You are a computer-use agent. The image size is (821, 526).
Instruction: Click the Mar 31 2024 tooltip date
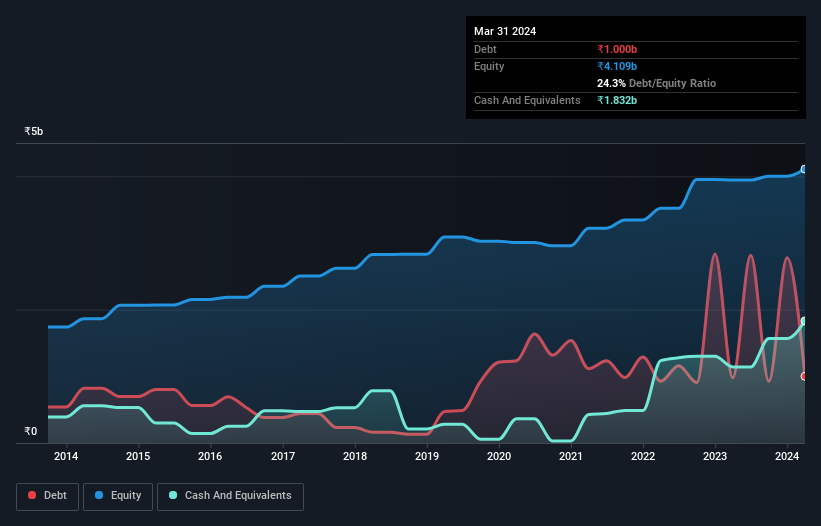[x=505, y=31]
